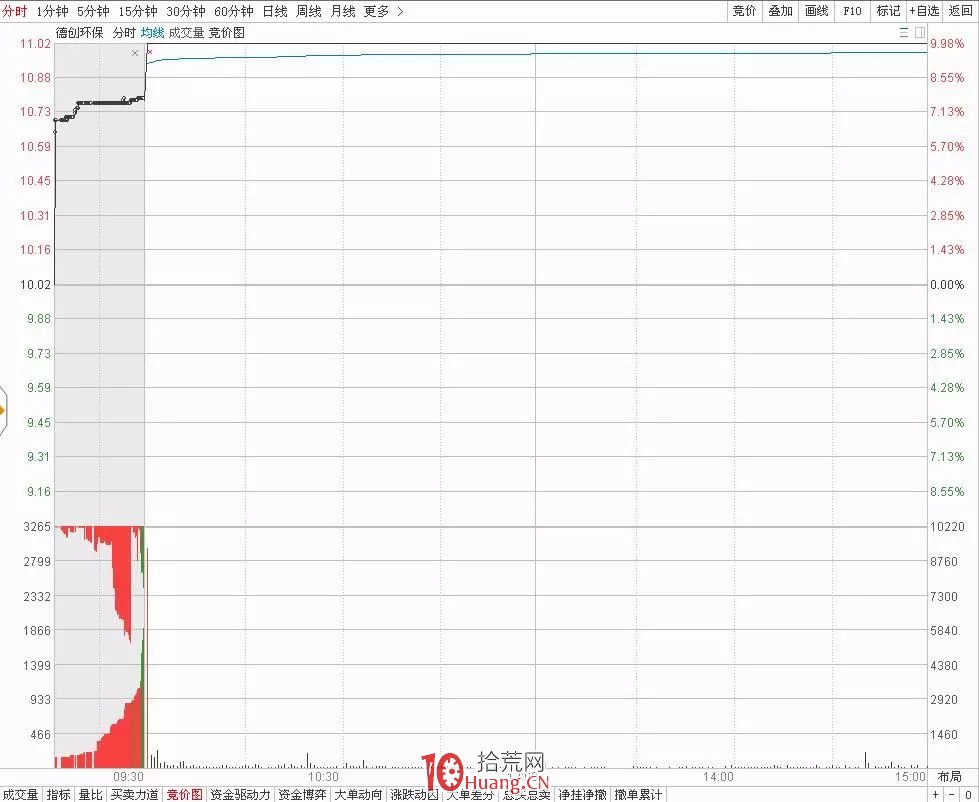The width and height of the screenshot is (979, 802).
Task: Click the red x limit-up marker on chart
Action: [150, 52]
